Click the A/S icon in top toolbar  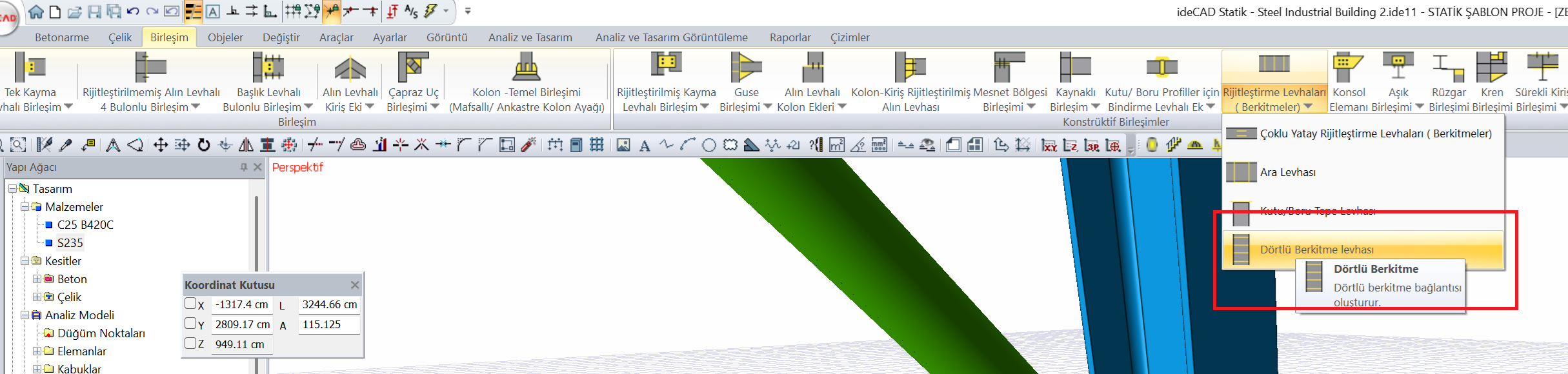point(411,11)
